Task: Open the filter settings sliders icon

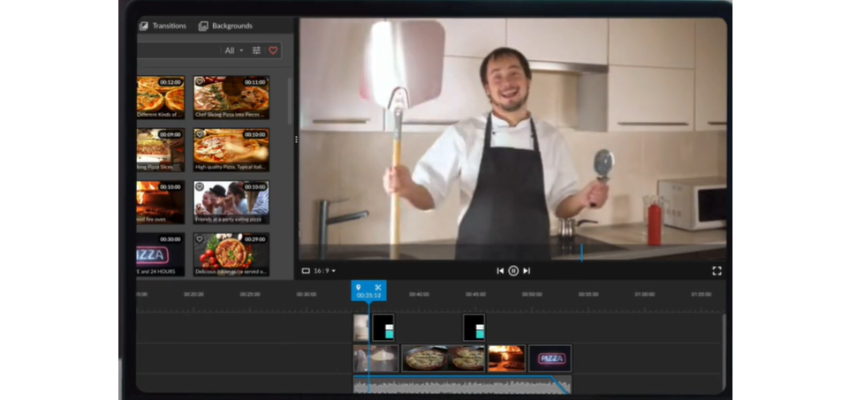Action: (256, 50)
